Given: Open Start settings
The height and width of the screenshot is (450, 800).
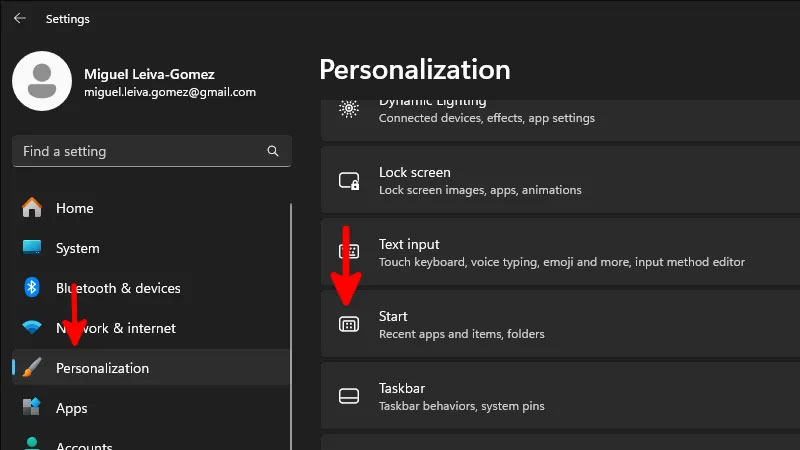Looking at the screenshot, I should coord(560,324).
